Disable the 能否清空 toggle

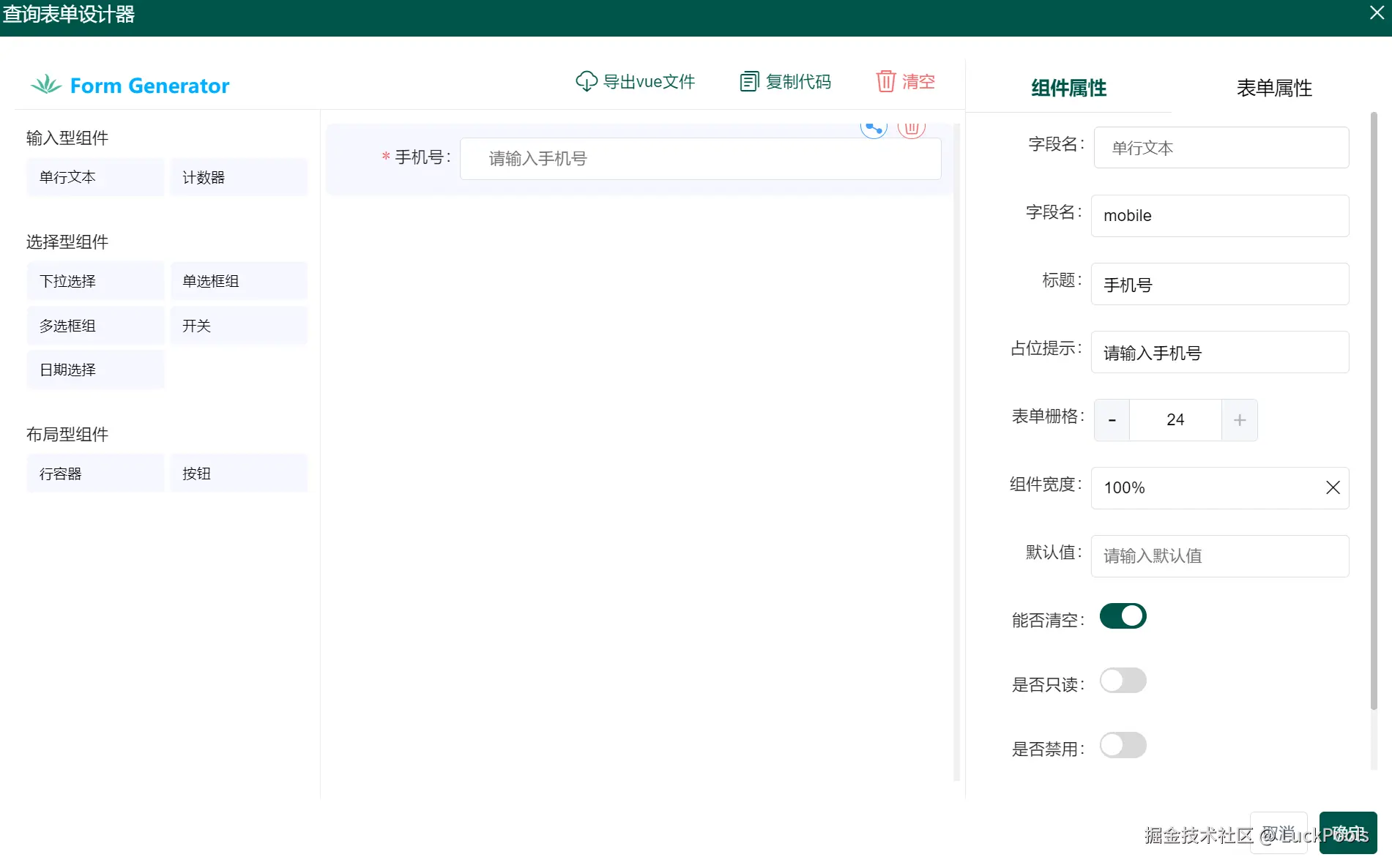click(x=1123, y=616)
